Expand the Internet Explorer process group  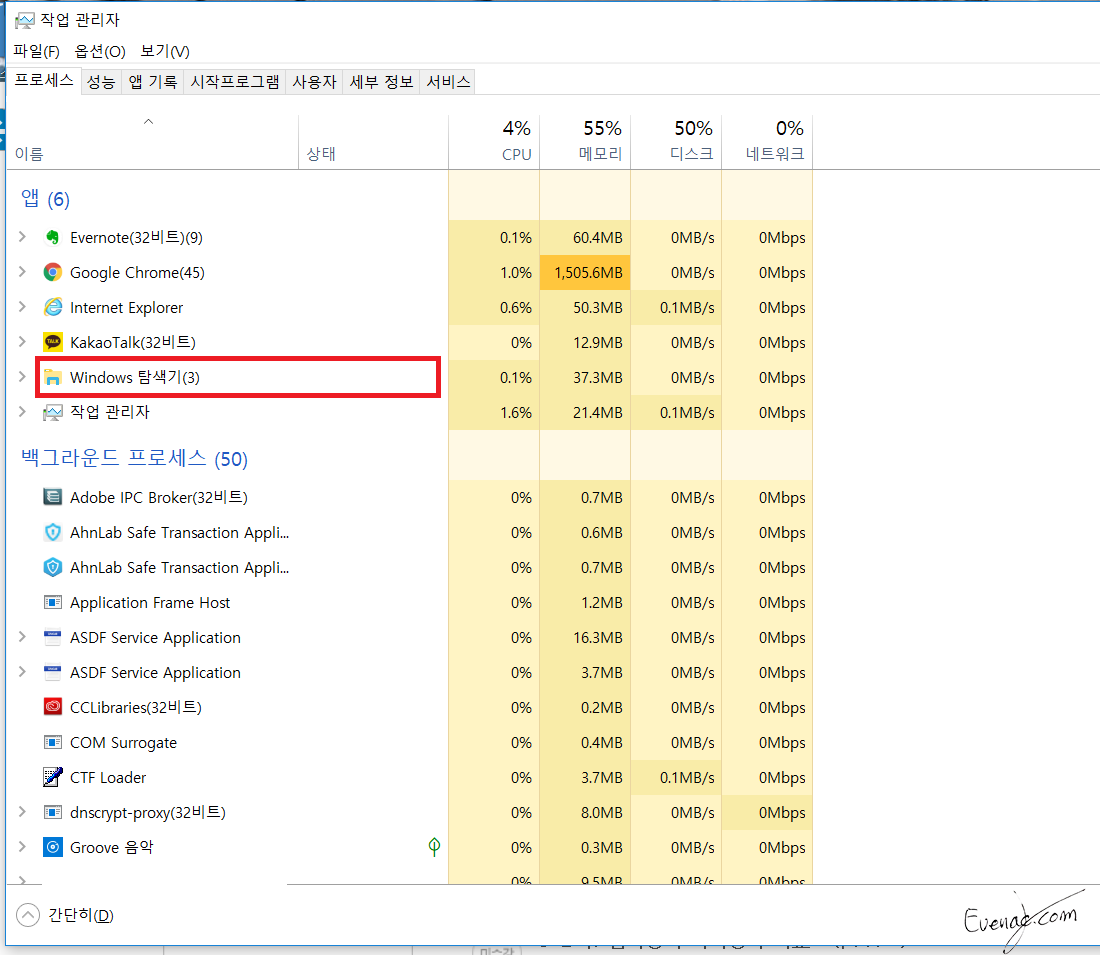pyautogui.click(x=22, y=307)
